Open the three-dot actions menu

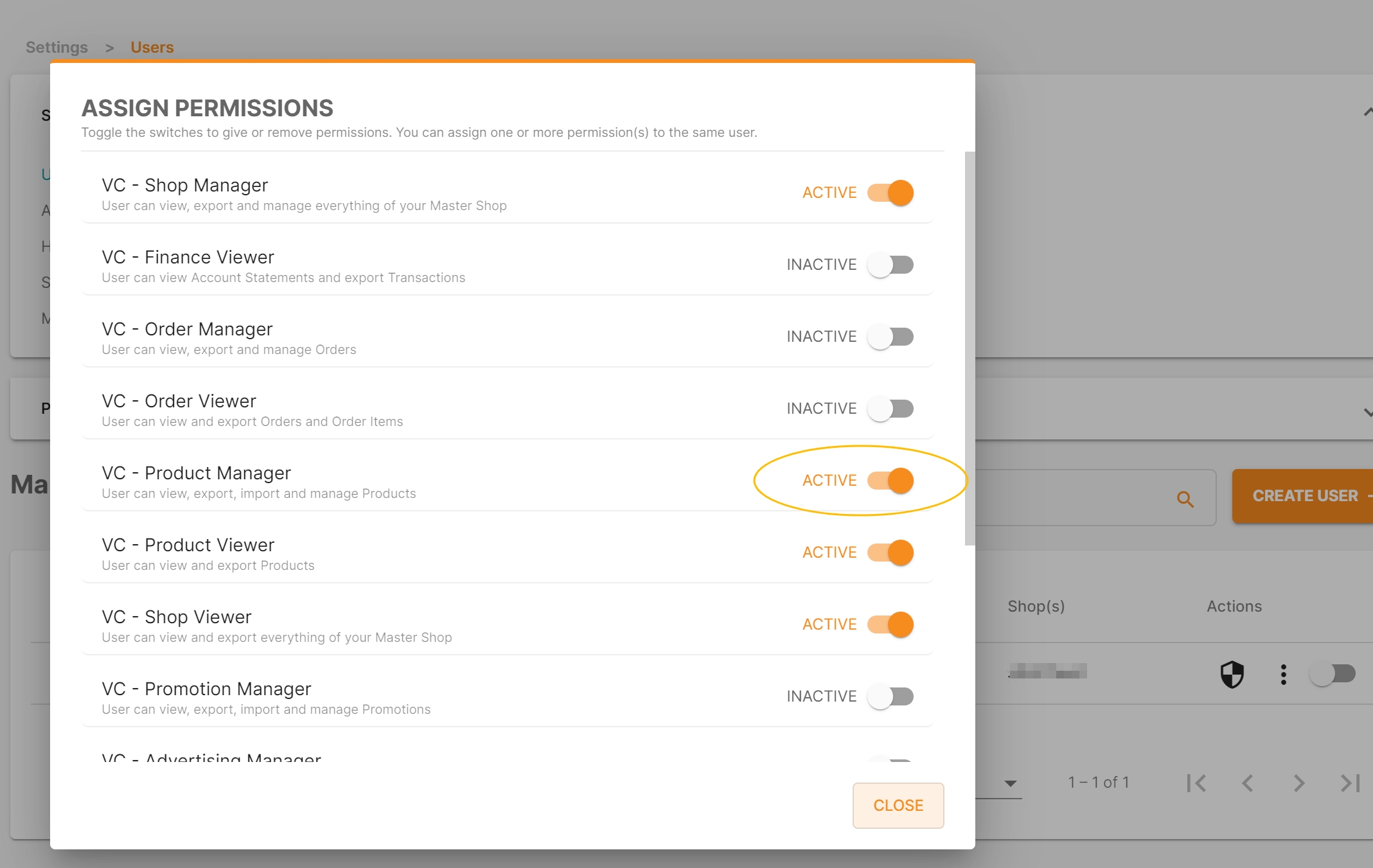(x=1283, y=674)
